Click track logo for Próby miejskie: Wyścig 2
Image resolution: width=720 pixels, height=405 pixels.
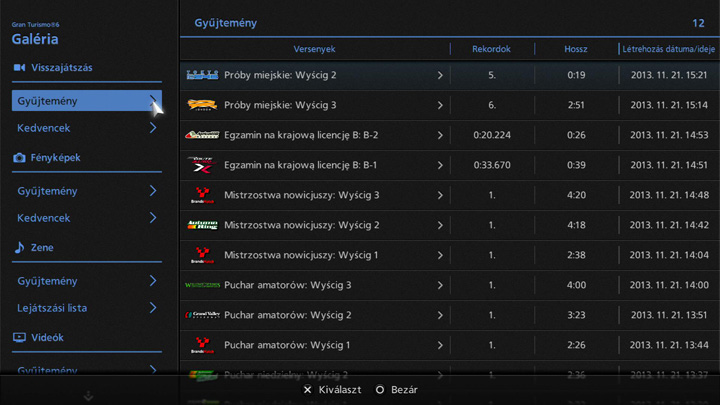coord(202,75)
